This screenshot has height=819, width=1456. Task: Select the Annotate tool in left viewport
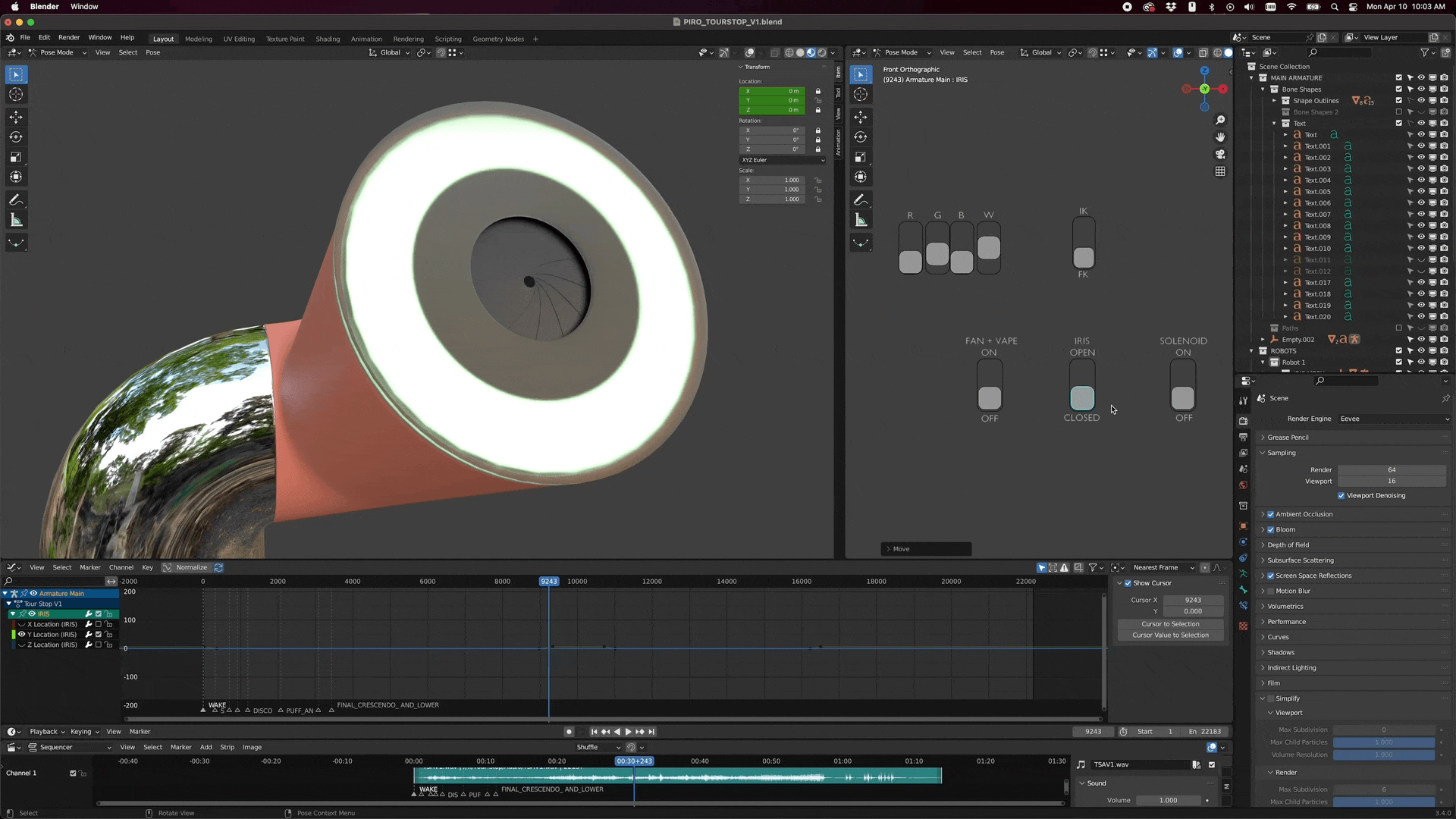(x=16, y=200)
